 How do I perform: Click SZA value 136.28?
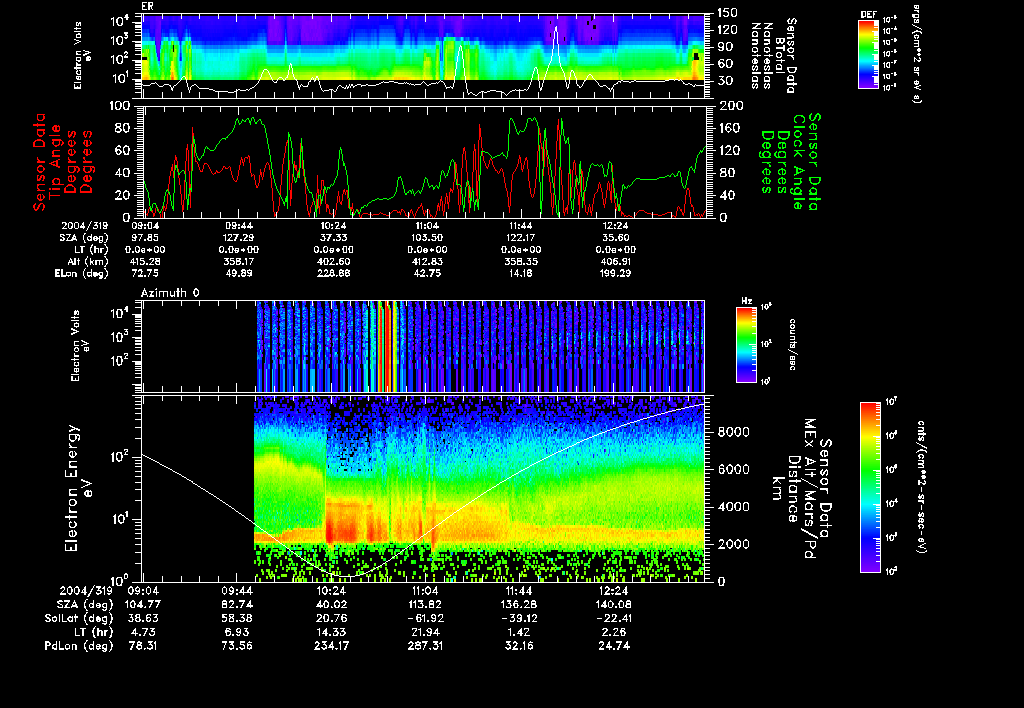pyautogui.click(x=519, y=605)
